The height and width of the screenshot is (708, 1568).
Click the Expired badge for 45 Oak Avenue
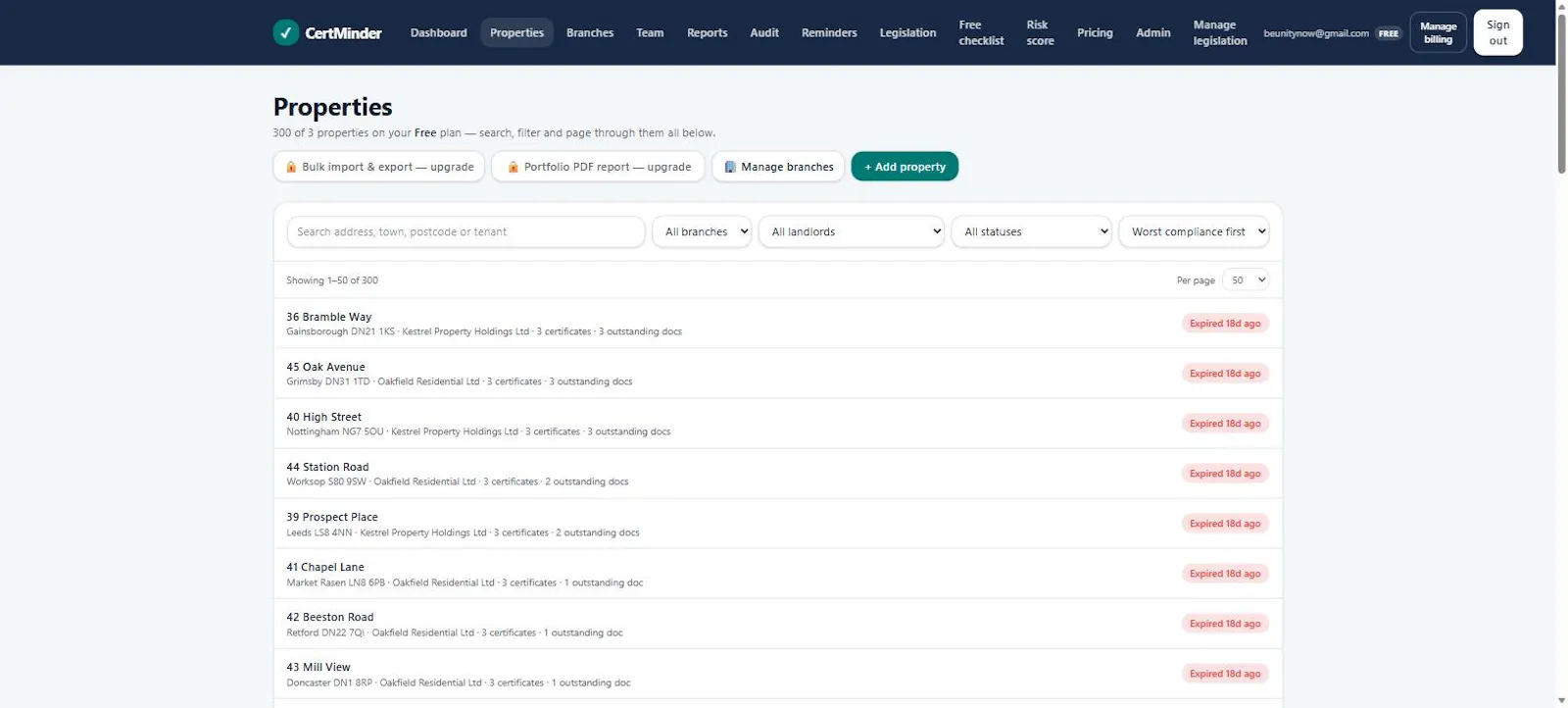tap(1225, 374)
